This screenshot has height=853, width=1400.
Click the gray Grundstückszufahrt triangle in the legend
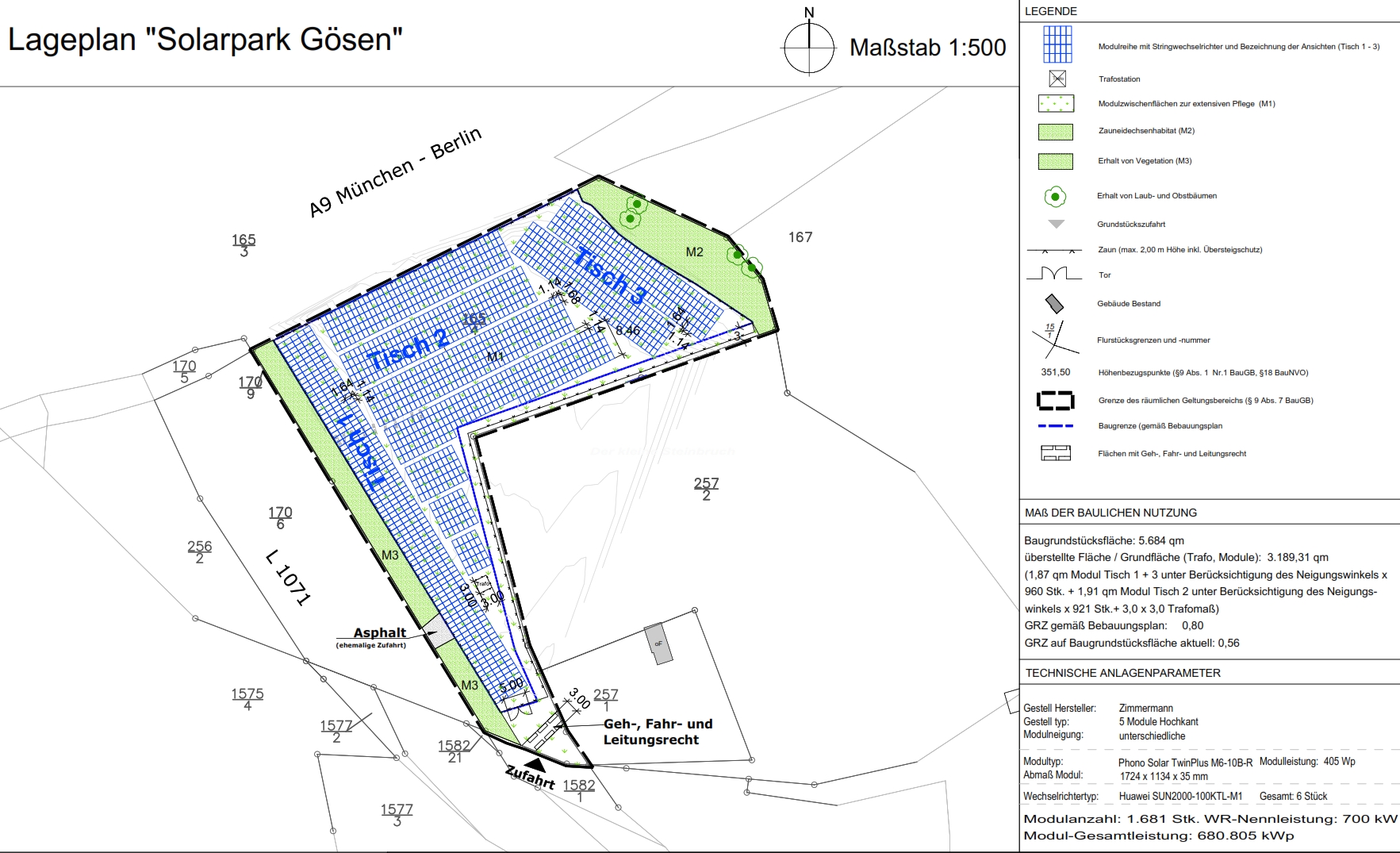pyautogui.click(x=1056, y=225)
